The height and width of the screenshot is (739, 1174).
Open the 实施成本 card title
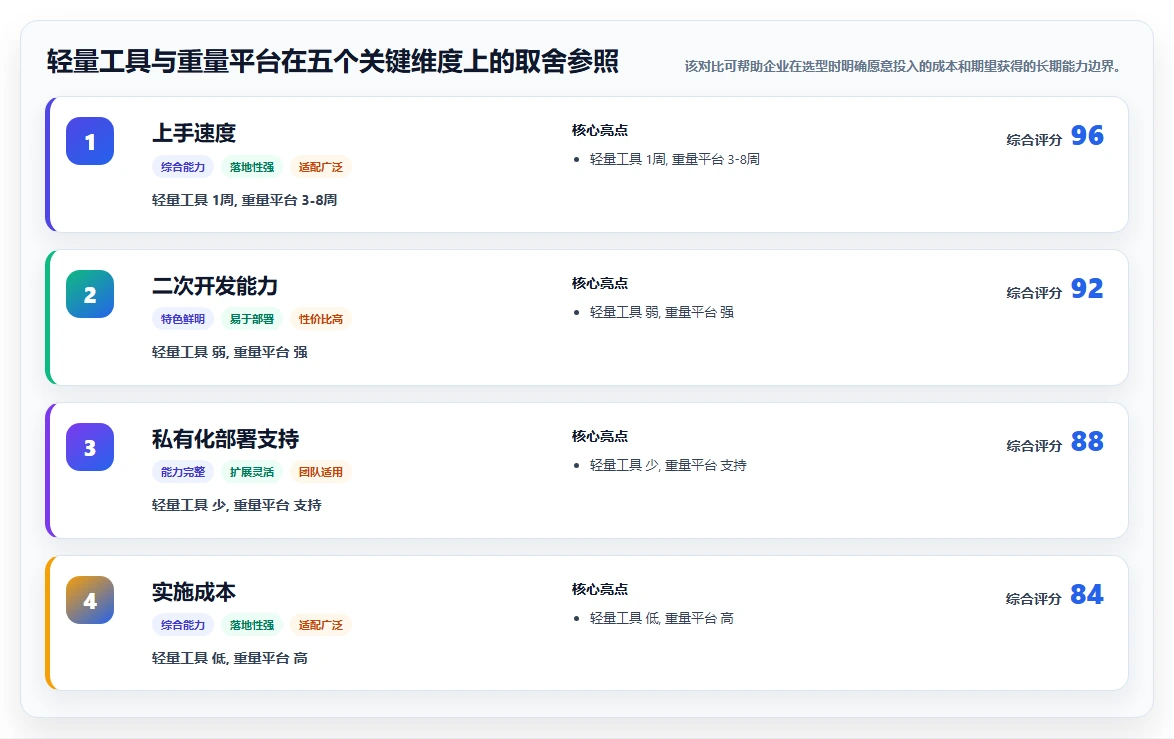pos(194,592)
